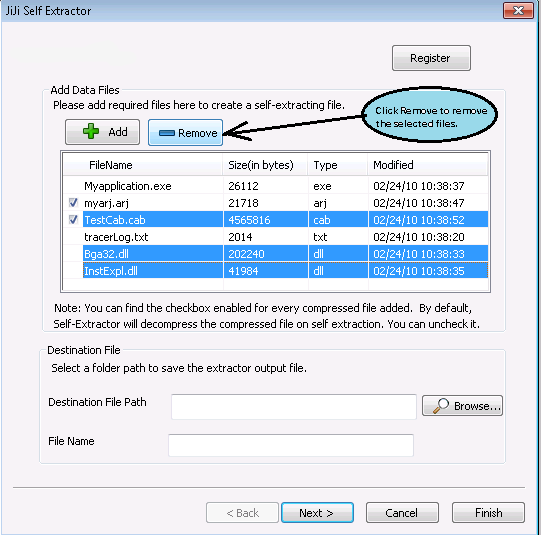
Task: Go to the Next step
Action: (x=317, y=513)
